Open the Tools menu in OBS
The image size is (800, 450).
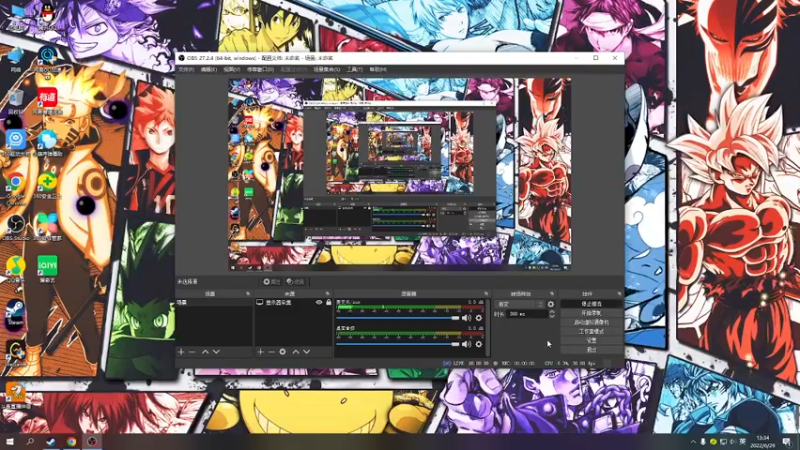point(355,69)
